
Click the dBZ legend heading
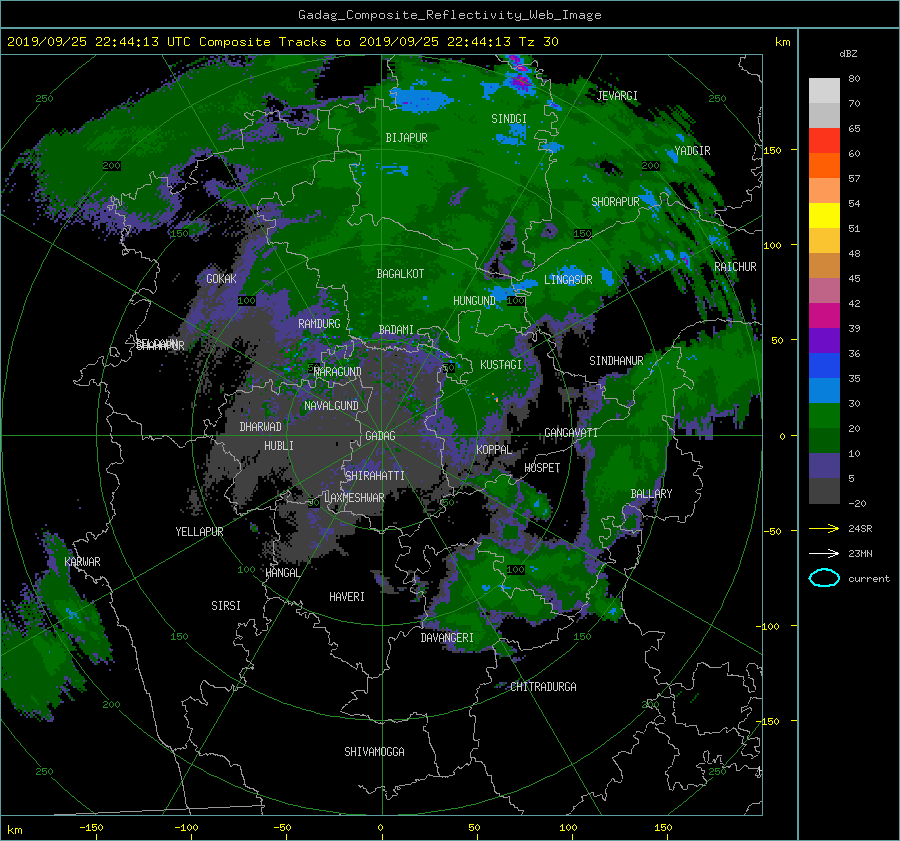click(848, 53)
